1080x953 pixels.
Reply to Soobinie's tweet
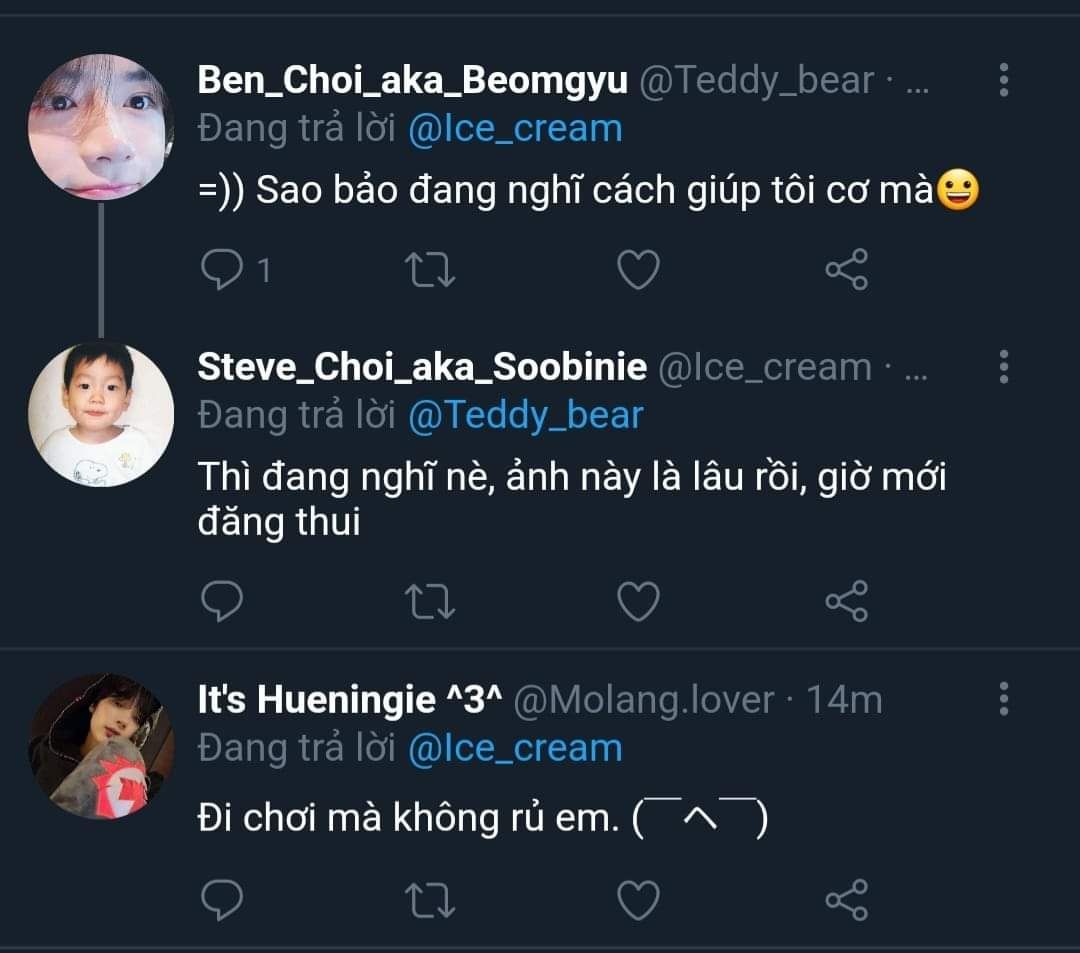click(223, 600)
